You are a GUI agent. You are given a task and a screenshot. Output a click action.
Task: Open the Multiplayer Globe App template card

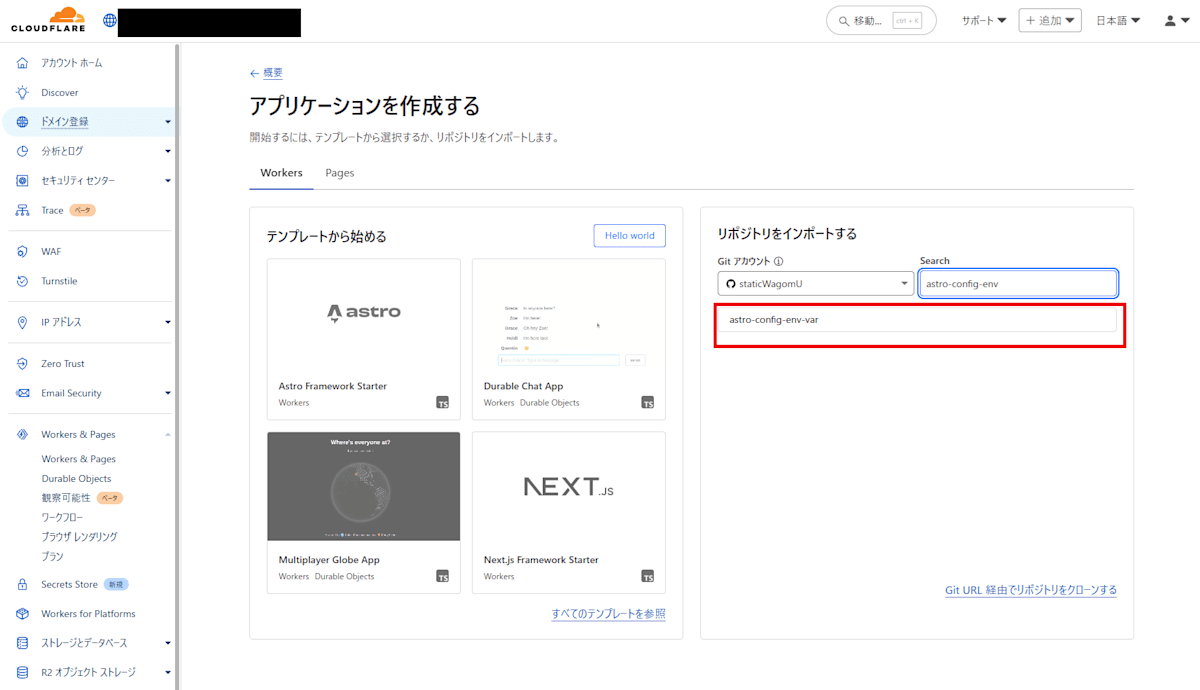point(364,513)
